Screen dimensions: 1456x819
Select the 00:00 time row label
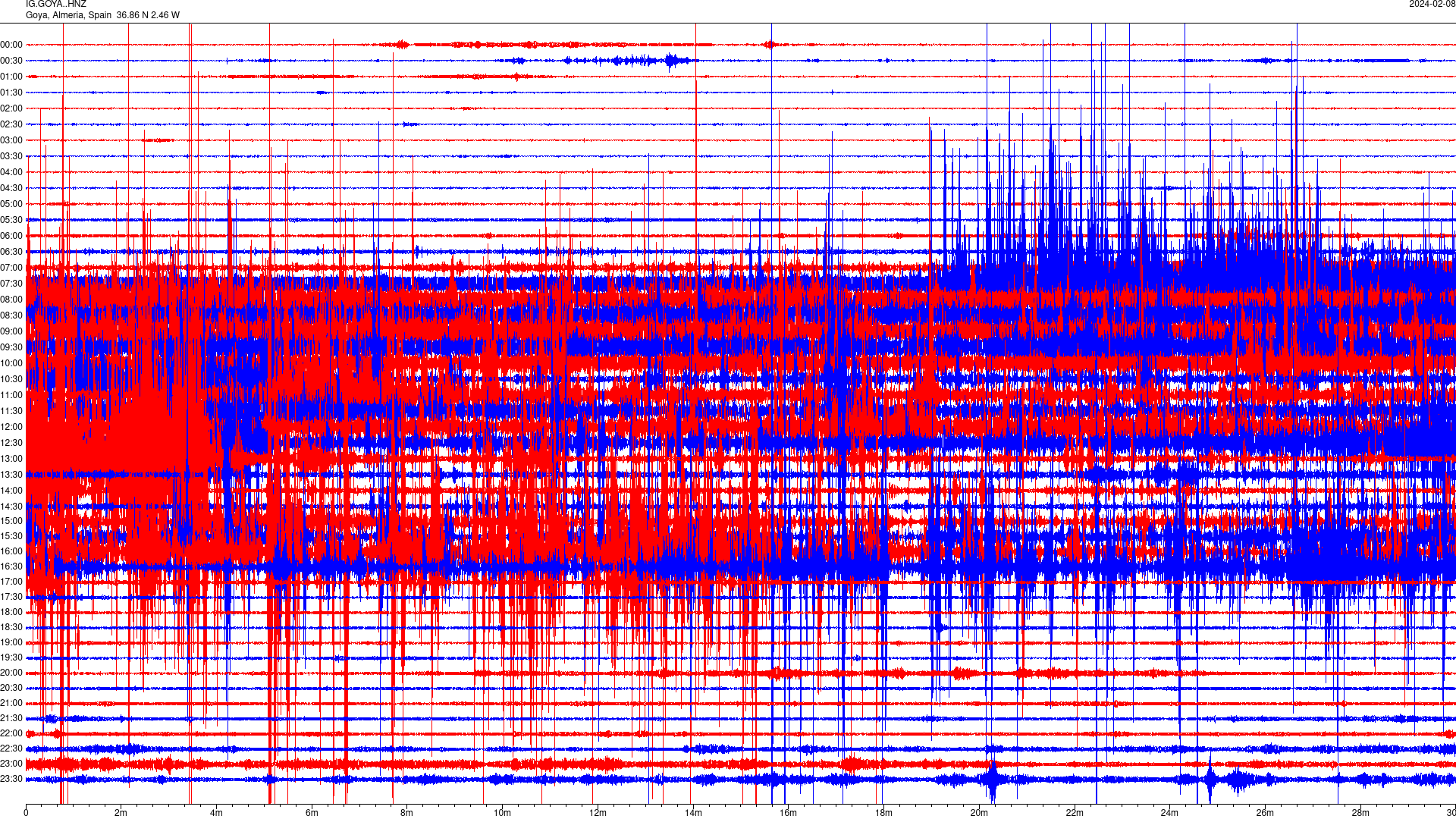pyautogui.click(x=11, y=45)
